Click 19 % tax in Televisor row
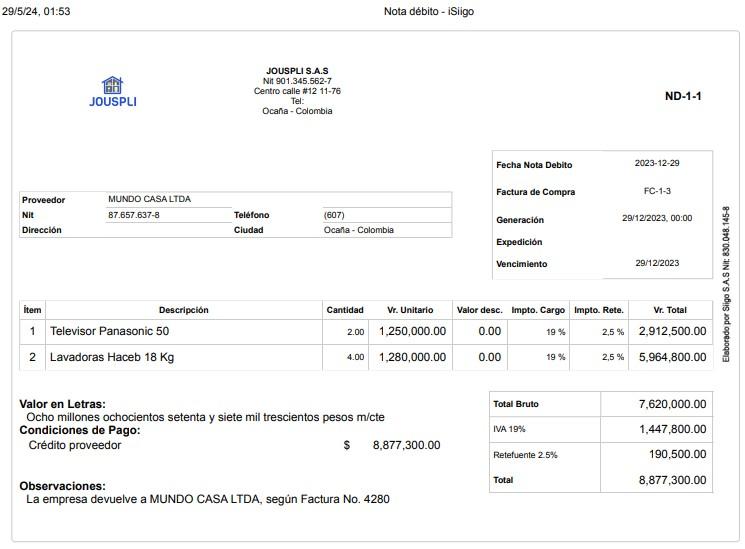Screen dimensions: 745x549 (x=555, y=332)
